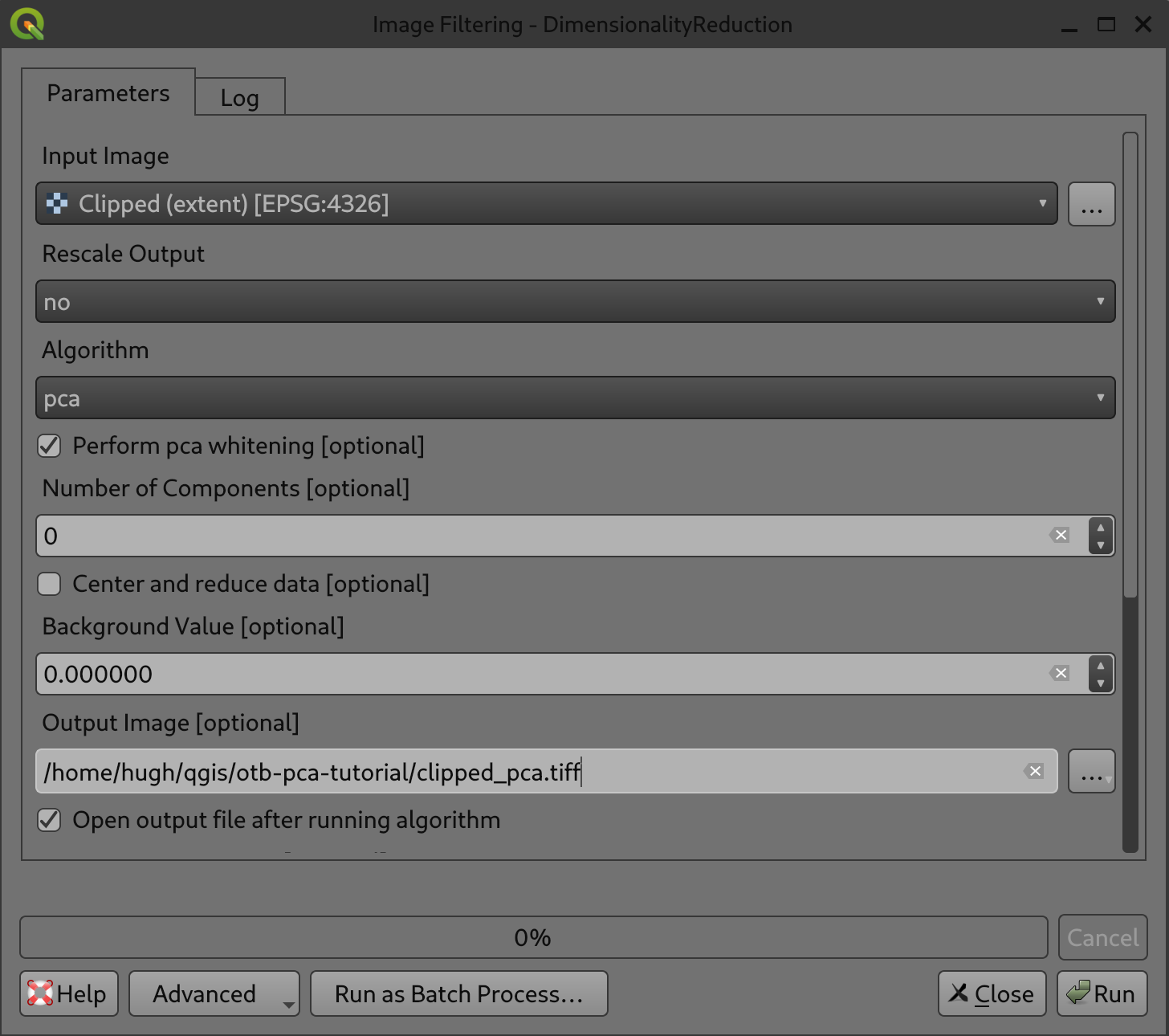
Task: Browse for an Output Image file
Action: [x=1091, y=771]
